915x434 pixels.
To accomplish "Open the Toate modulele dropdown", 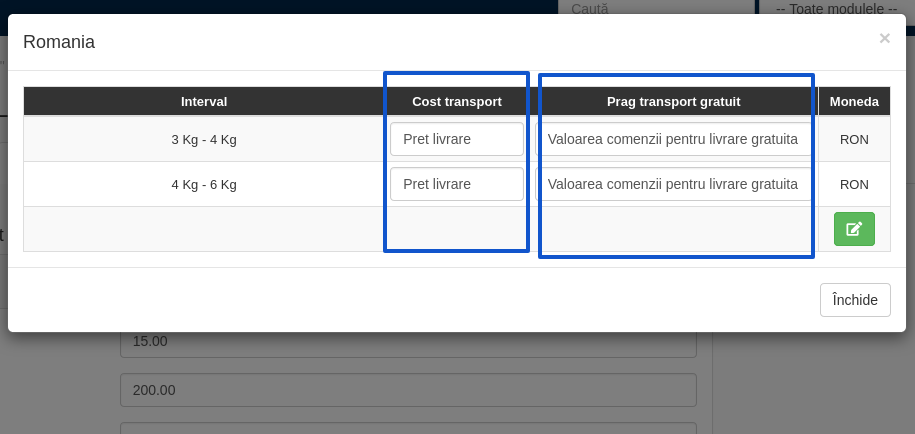I will (x=836, y=8).
